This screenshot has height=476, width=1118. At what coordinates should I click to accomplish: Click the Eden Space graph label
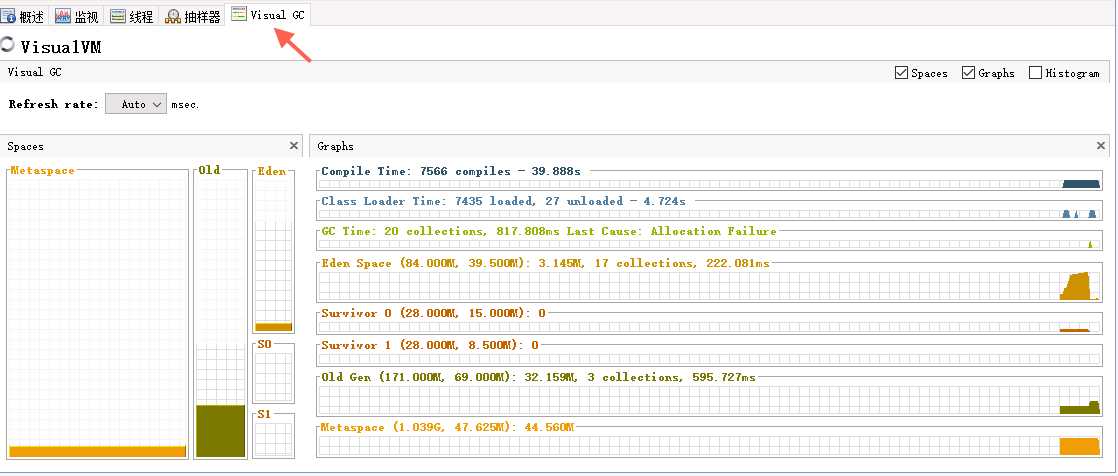tap(545, 263)
